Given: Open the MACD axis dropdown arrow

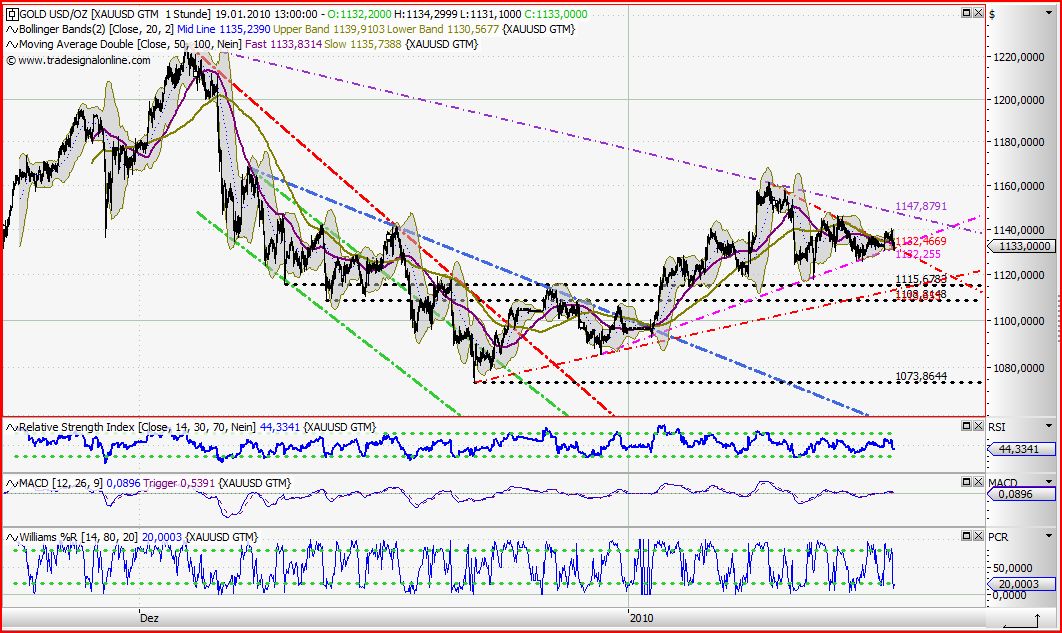Looking at the screenshot, I should click(x=1051, y=483).
